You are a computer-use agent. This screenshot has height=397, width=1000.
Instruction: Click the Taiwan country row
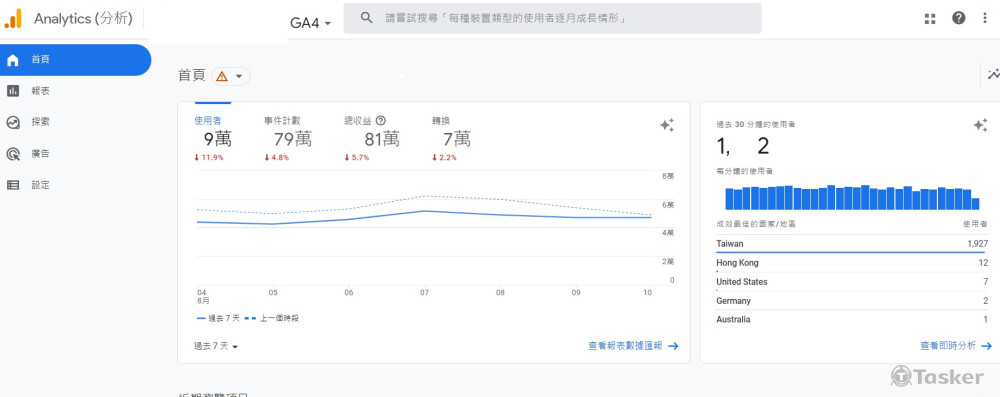click(x=852, y=244)
